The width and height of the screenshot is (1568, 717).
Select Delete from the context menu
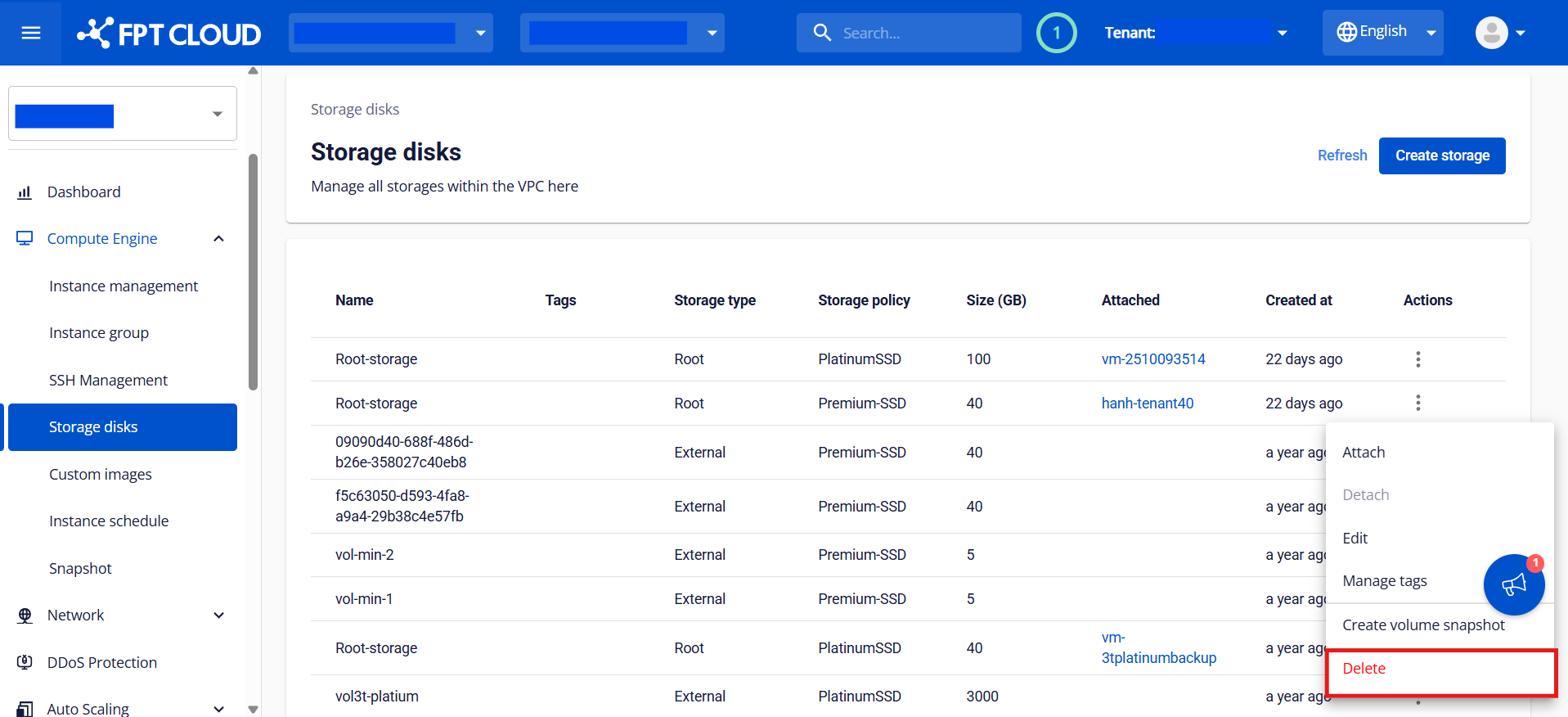click(1364, 669)
